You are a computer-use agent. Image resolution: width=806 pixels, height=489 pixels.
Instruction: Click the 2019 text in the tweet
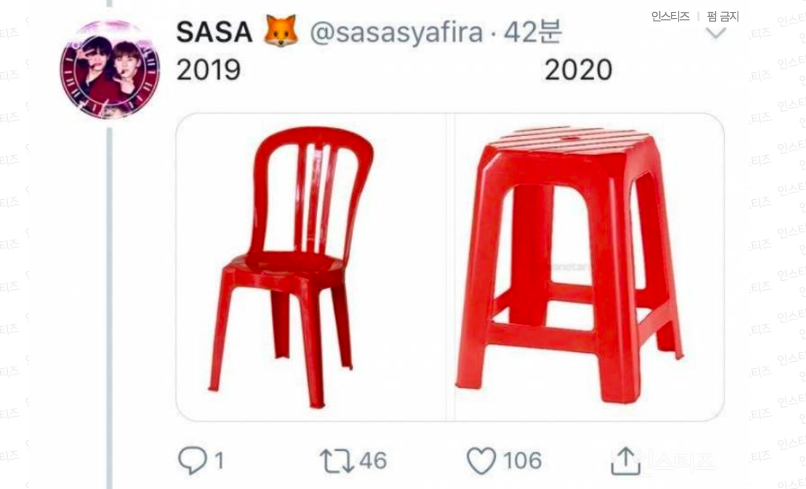tap(209, 69)
